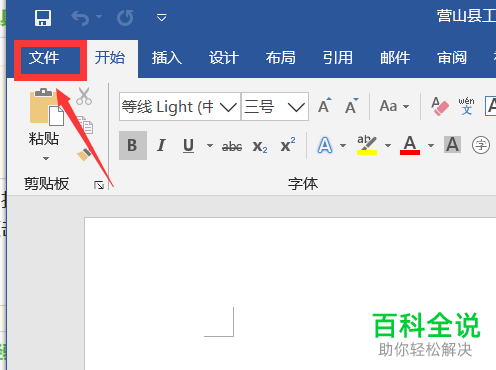
Task: Toggle Underline formatting
Action: coord(189,145)
